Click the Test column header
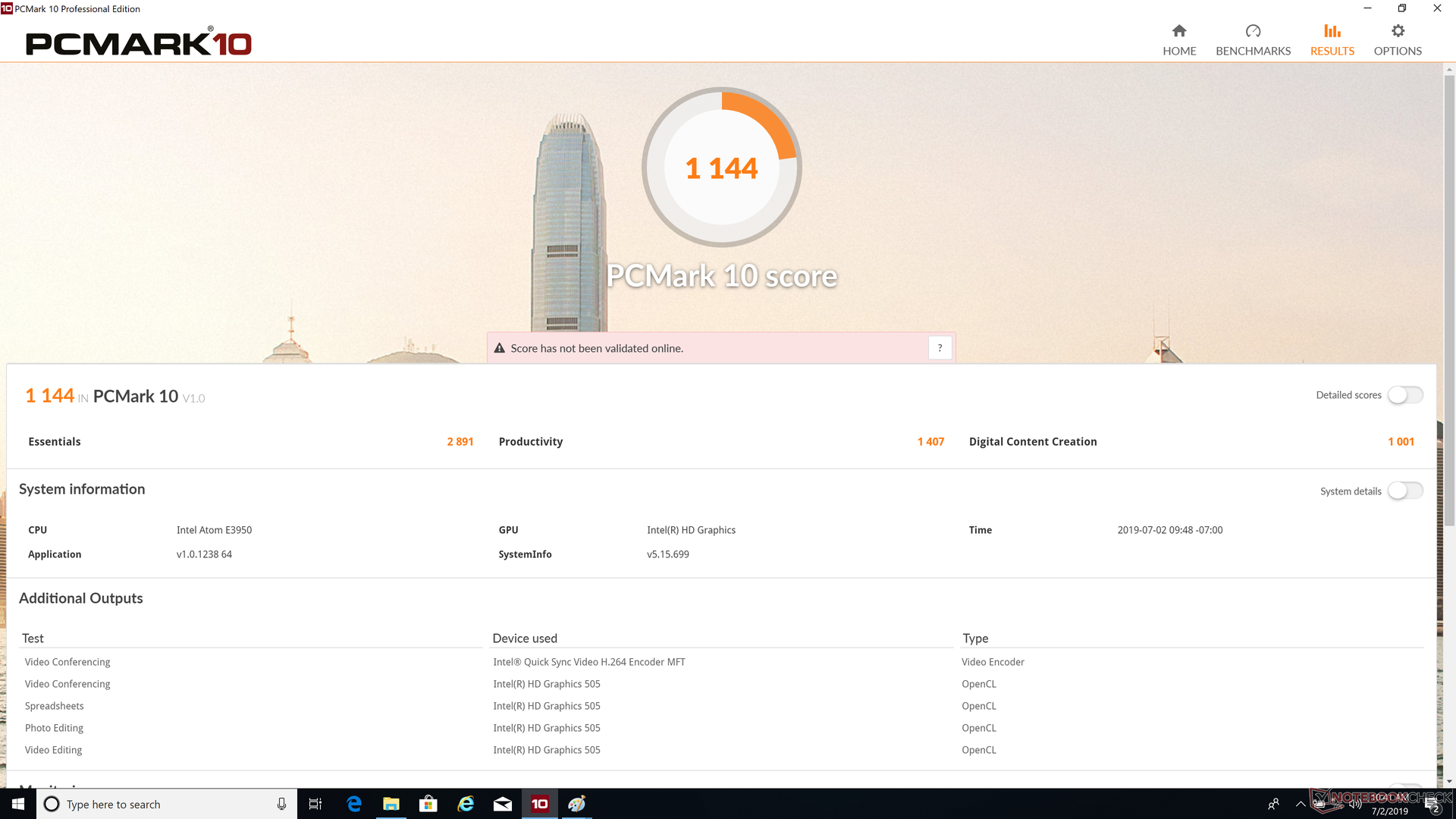This screenshot has height=819, width=1456. [x=33, y=639]
